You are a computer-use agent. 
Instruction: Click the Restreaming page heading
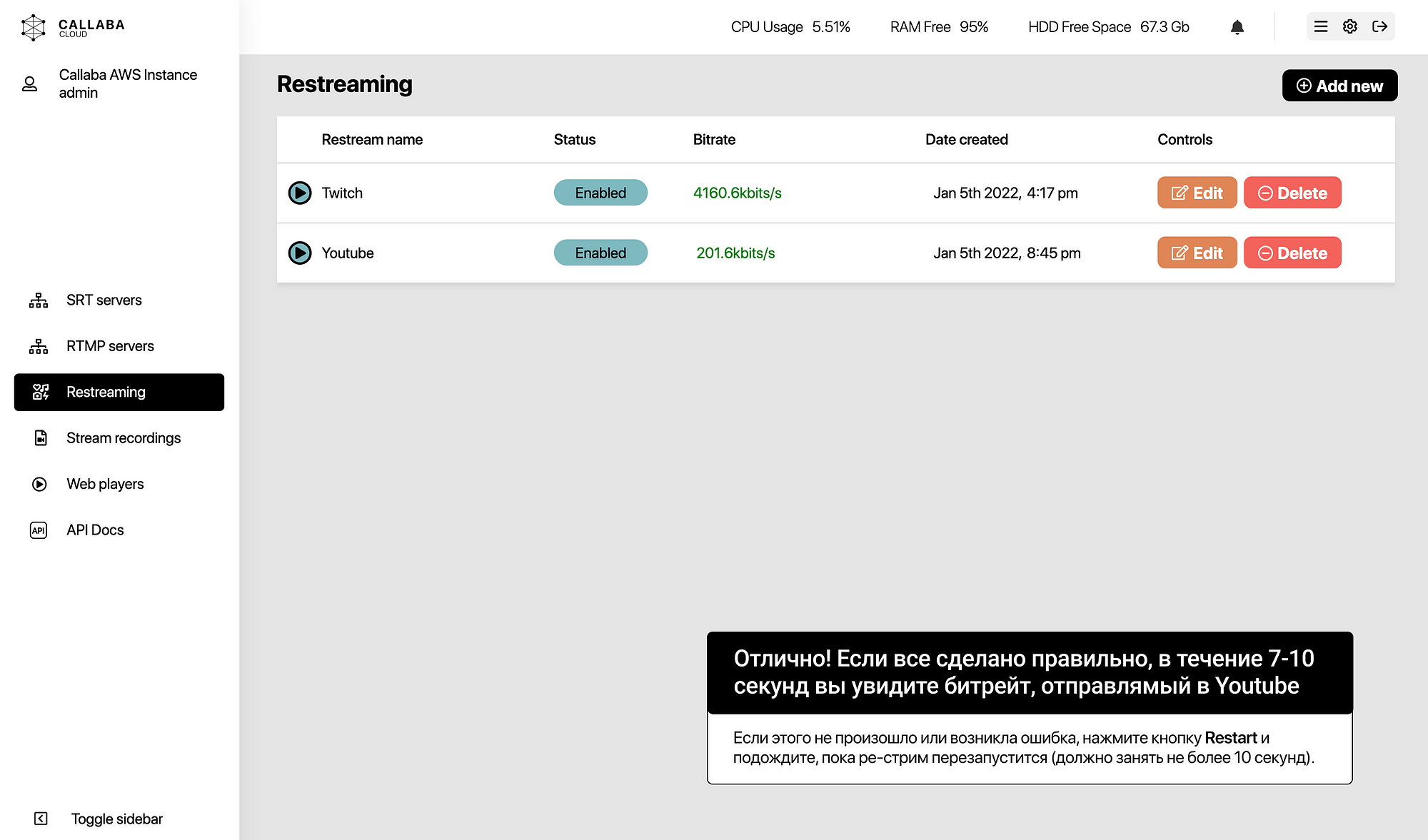[345, 84]
